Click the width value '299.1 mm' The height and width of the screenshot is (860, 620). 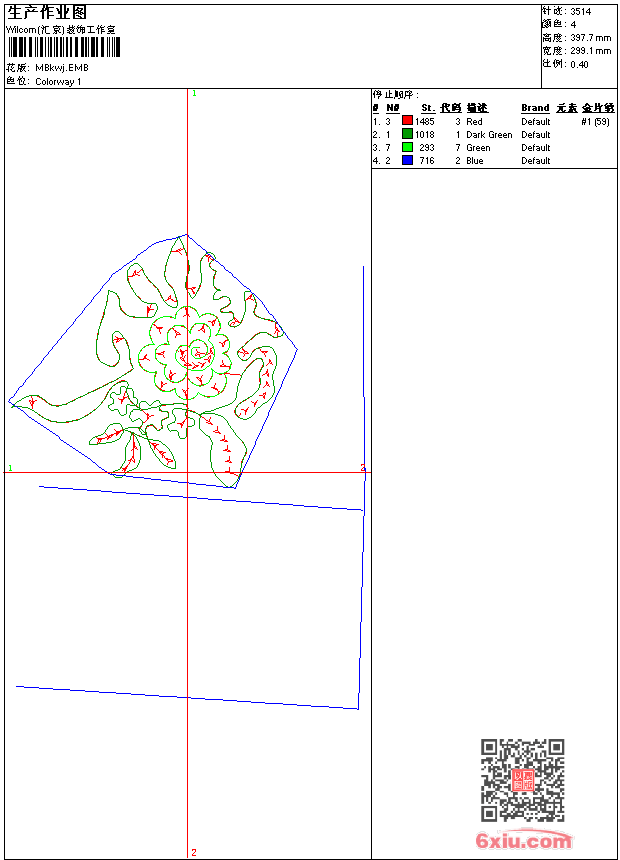pyautogui.click(x=590, y=51)
